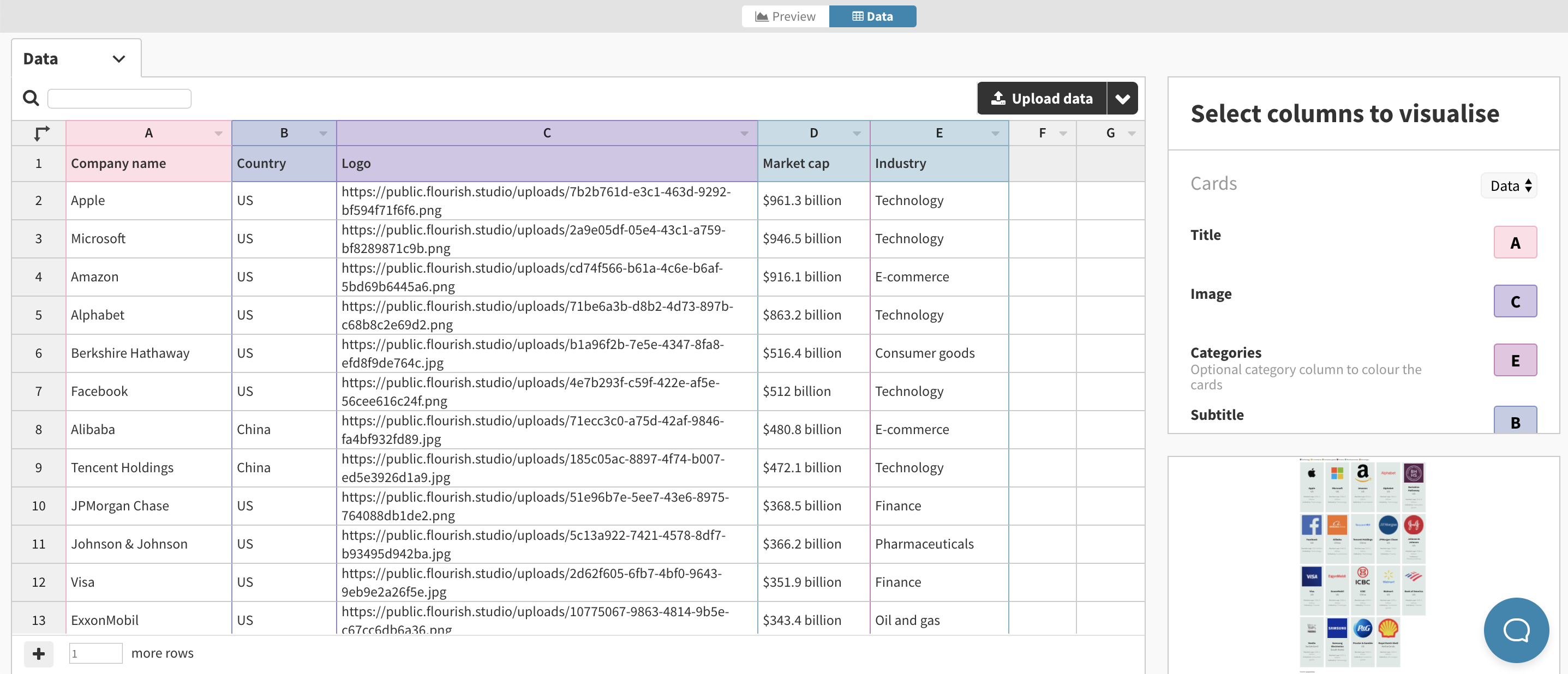Expand the Upload data options arrow
Screen dimensions: 1568x674
[x=1122, y=99]
